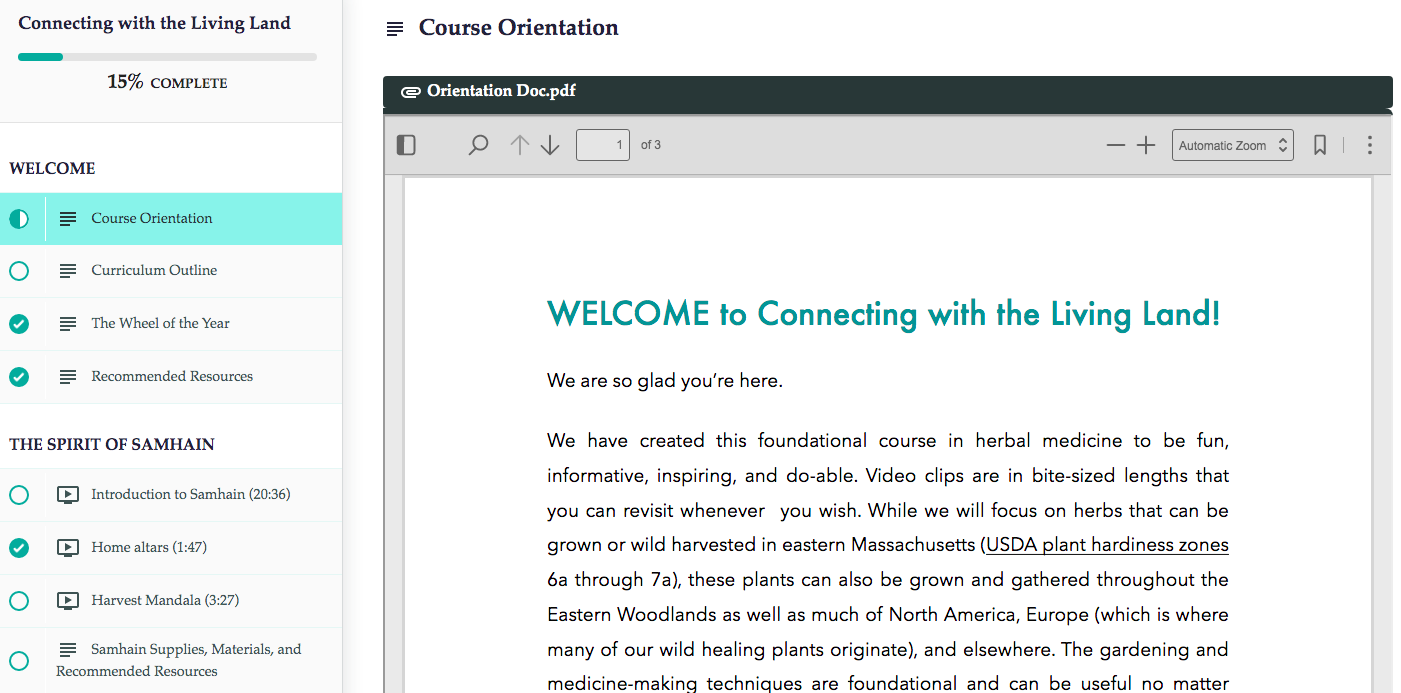Toggle Home altars completed checkmark
The height and width of the screenshot is (693, 1401).
coord(19,548)
